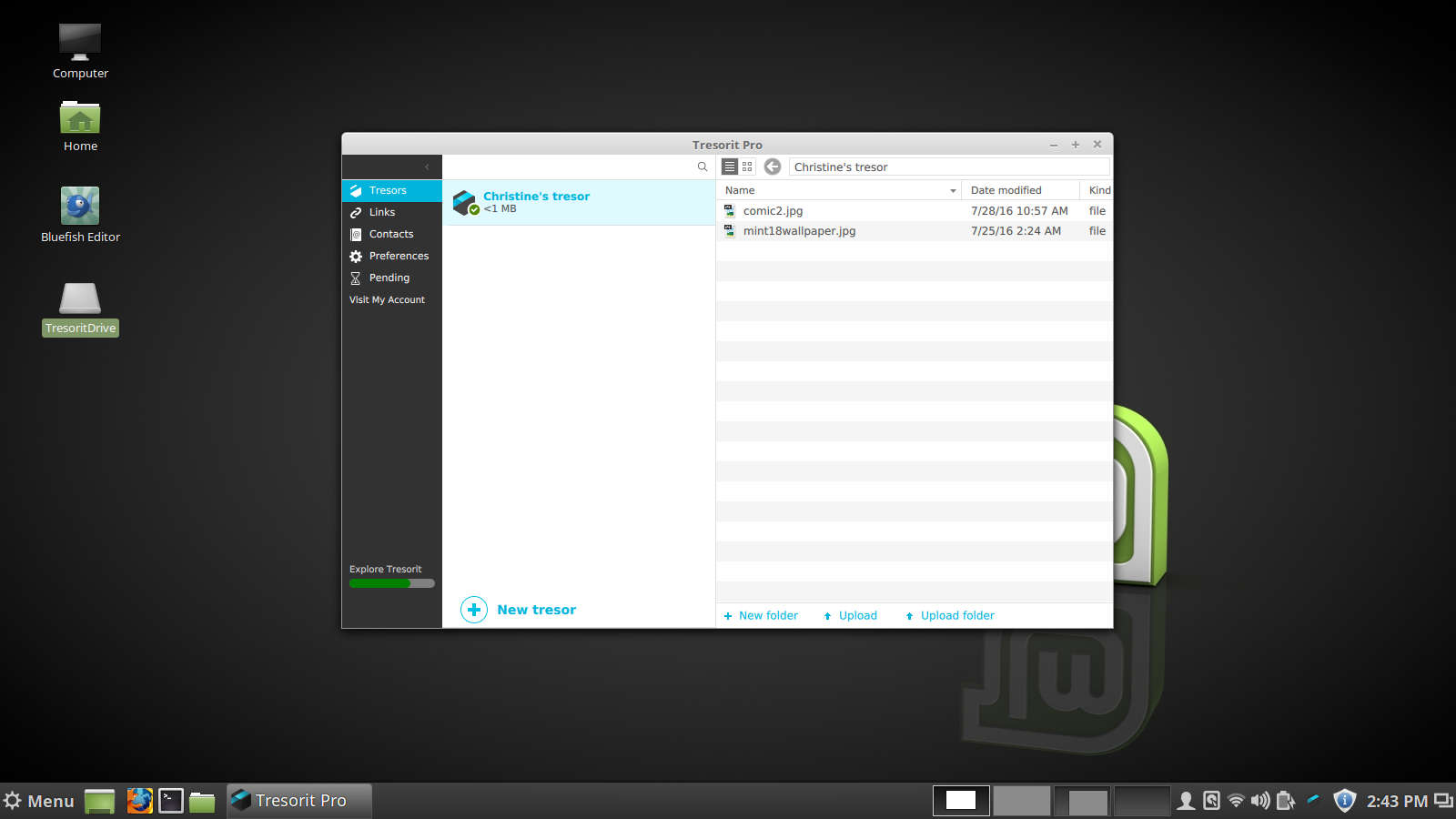Switch to grid thumbnail view
The image size is (1456, 819).
click(747, 167)
